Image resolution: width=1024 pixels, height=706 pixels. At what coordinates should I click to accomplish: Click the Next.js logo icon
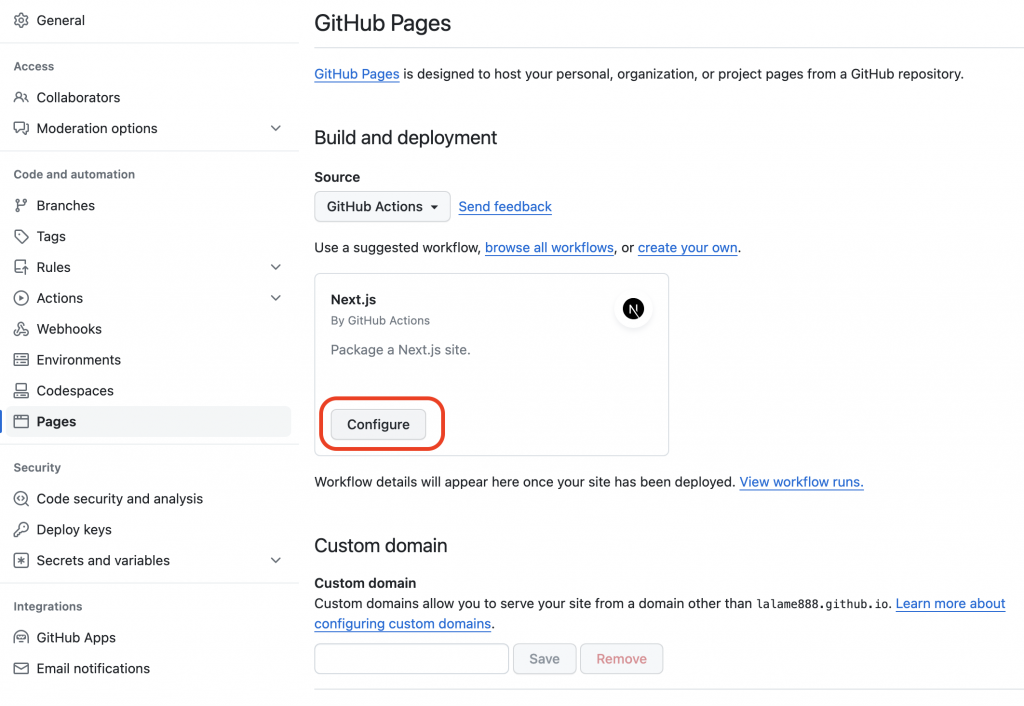click(633, 309)
